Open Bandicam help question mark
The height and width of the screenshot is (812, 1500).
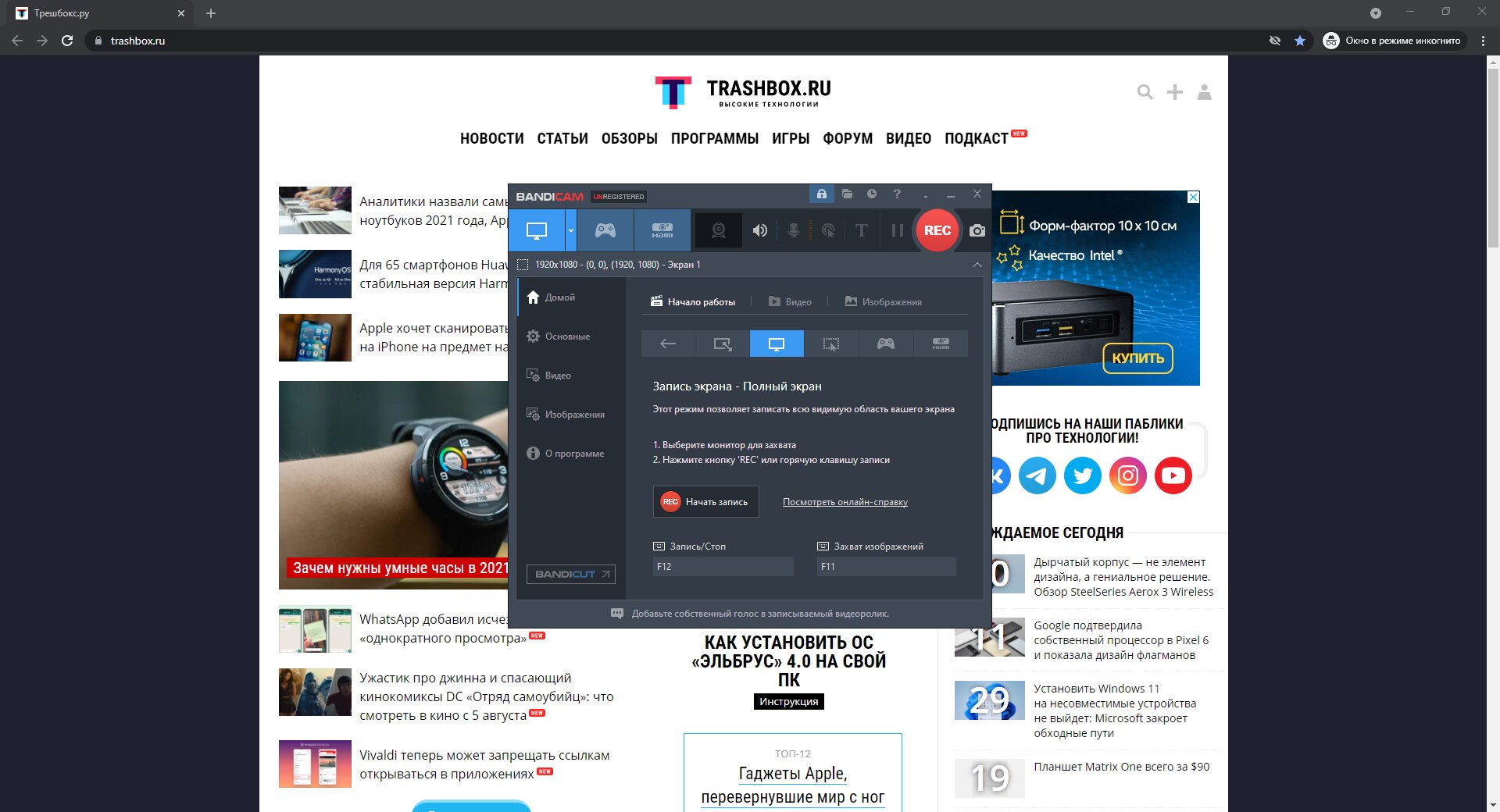(x=897, y=194)
